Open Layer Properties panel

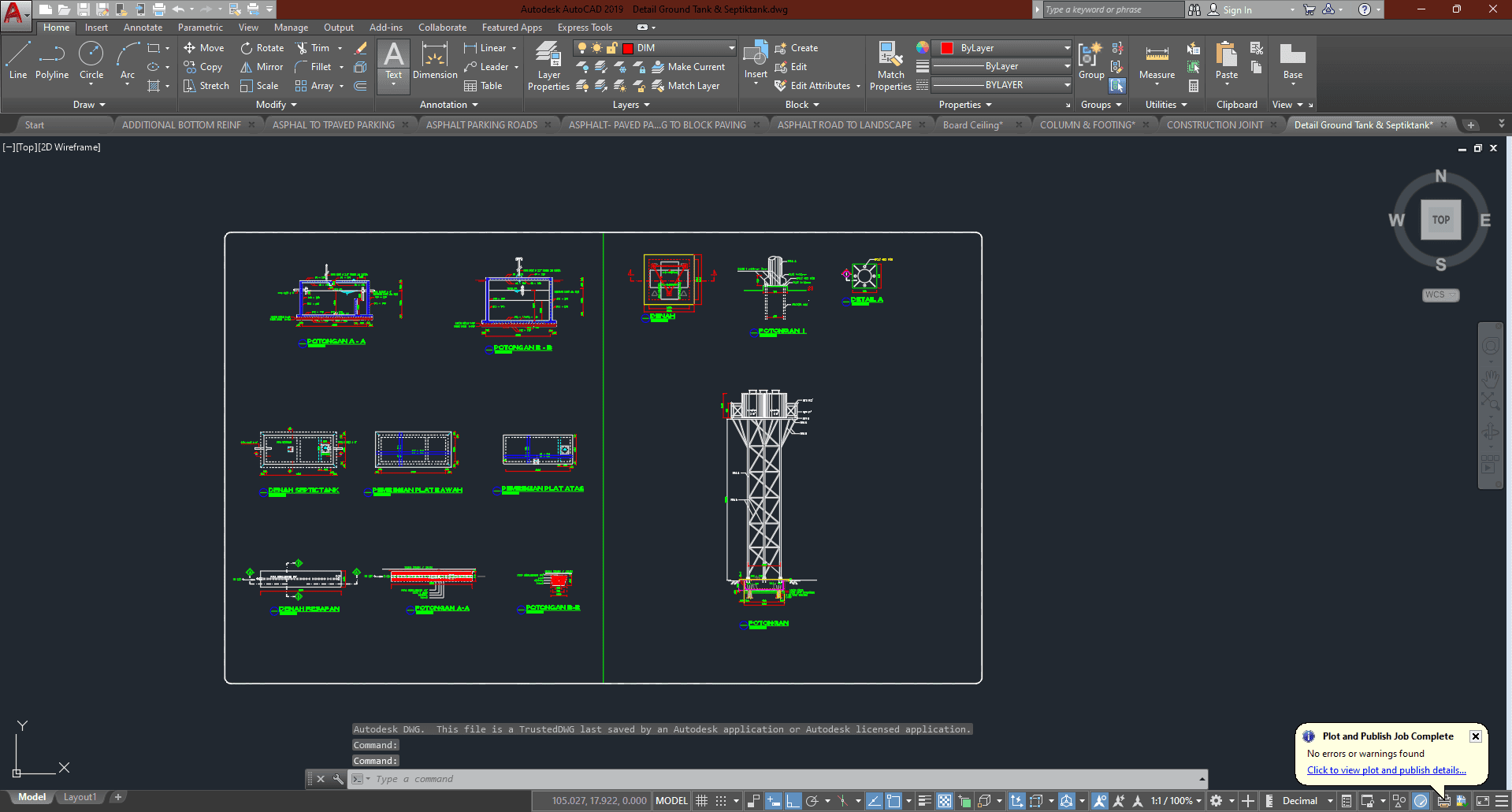548,66
